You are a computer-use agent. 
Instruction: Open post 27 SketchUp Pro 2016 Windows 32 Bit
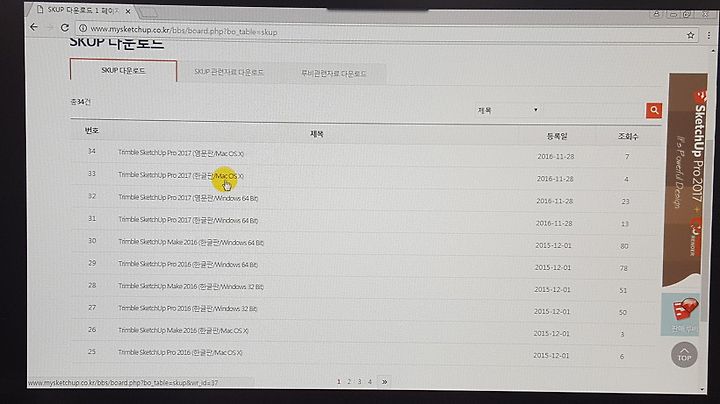click(188, 309)
